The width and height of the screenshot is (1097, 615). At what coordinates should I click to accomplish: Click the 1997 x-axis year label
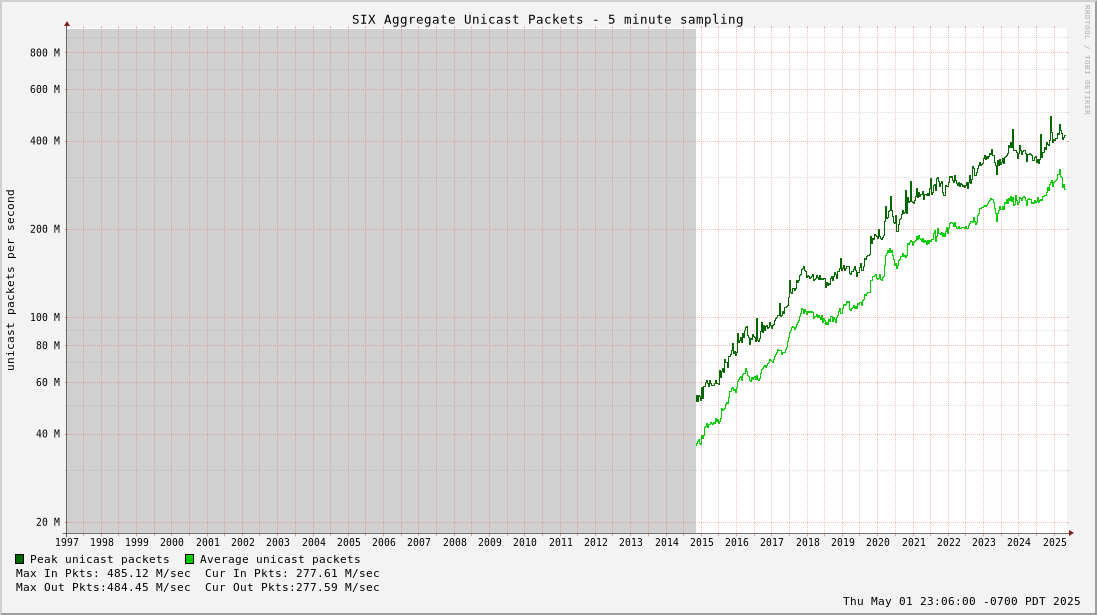pyautogui.click(x=66, y=542)
